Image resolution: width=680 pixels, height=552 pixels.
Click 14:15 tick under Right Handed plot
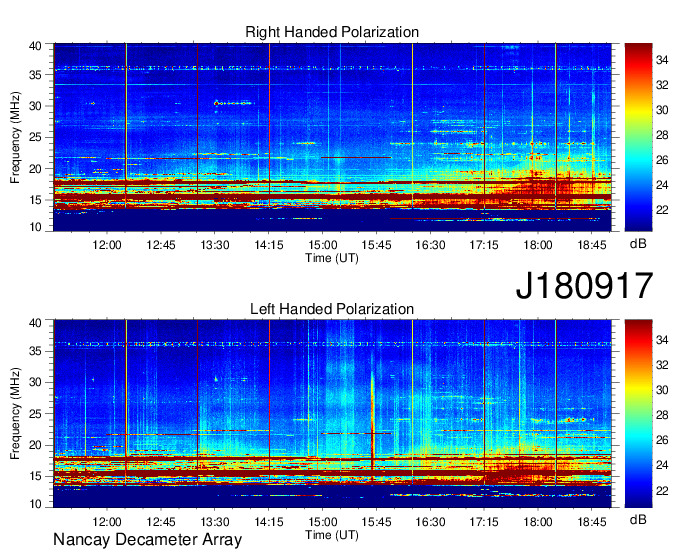tap(268, 245)
